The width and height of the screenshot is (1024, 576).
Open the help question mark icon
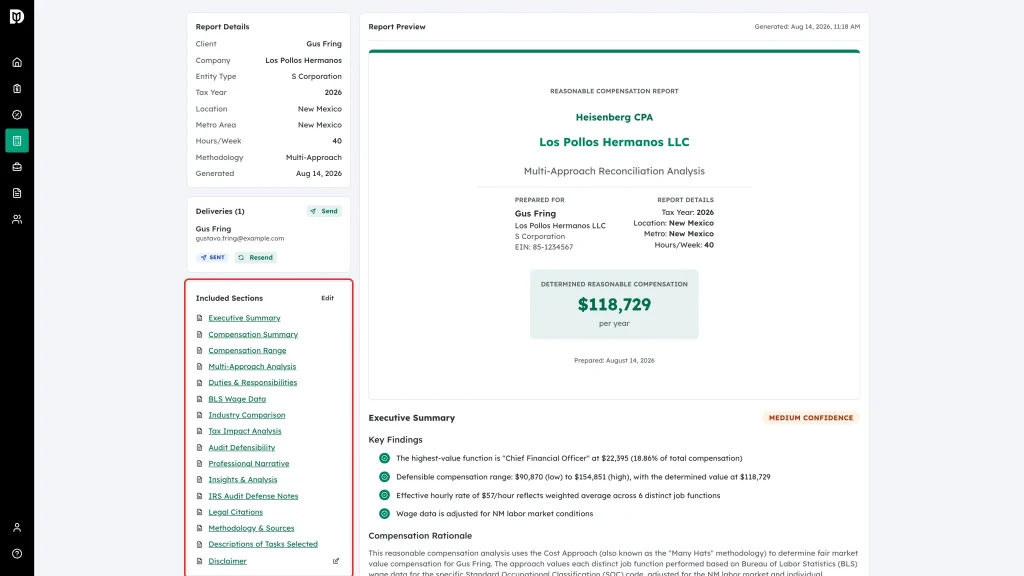pos(17,553)
